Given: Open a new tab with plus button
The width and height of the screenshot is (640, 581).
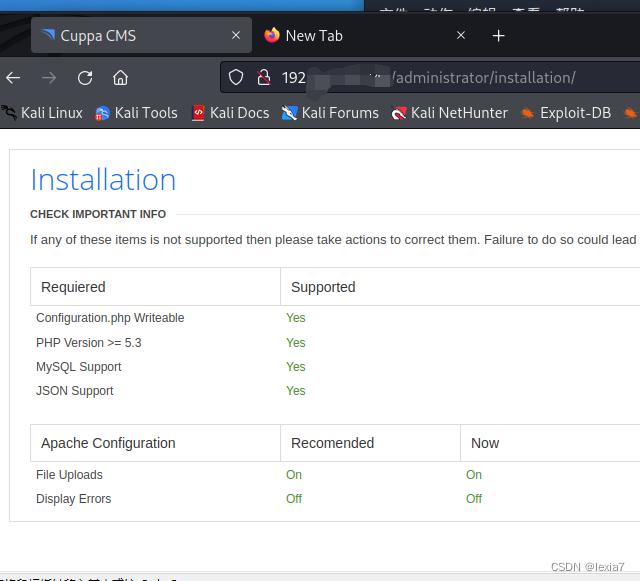Looking at the screenshot, I should 498,36.
